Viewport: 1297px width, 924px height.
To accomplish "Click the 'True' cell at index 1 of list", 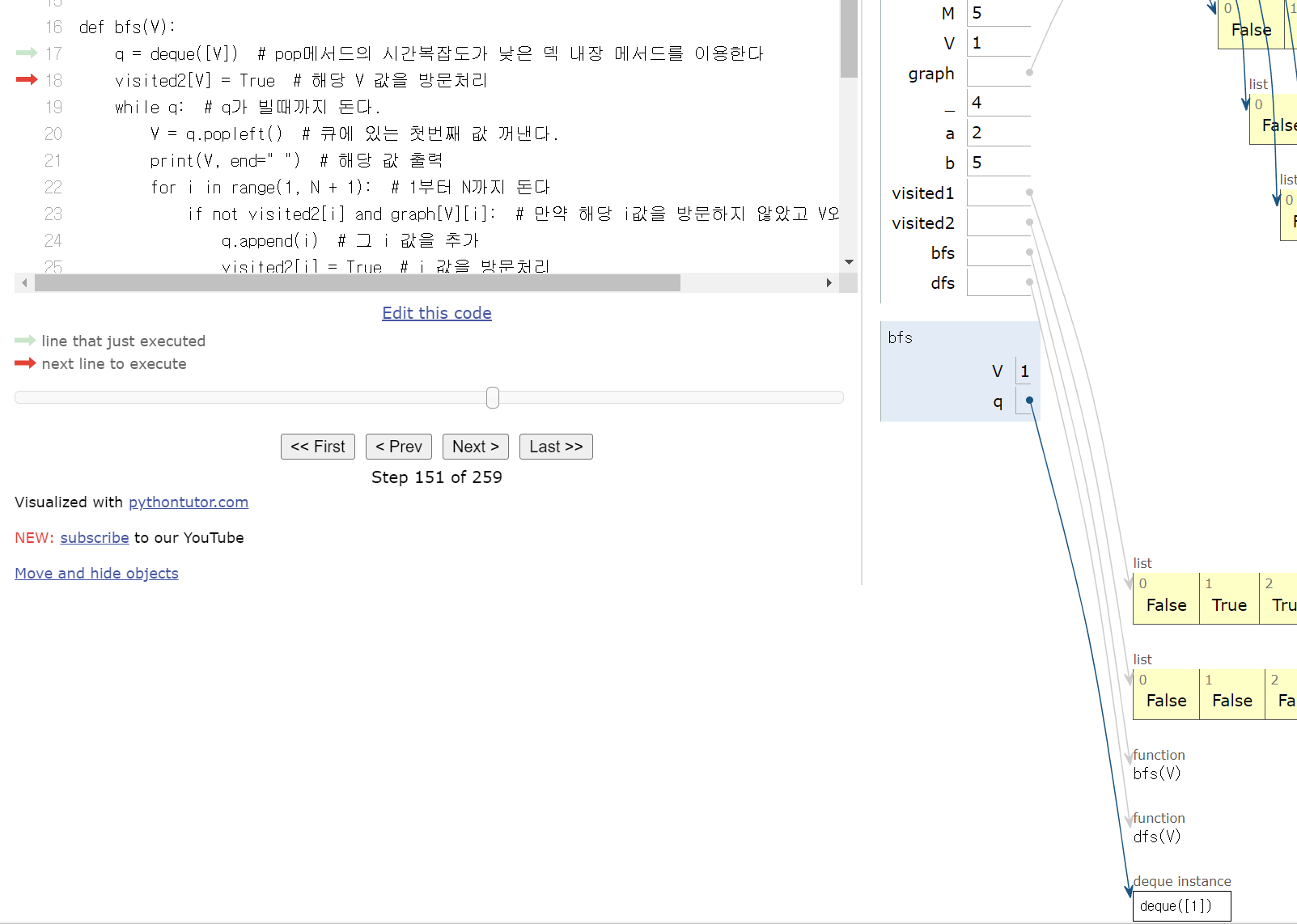I will point(1229,599).
